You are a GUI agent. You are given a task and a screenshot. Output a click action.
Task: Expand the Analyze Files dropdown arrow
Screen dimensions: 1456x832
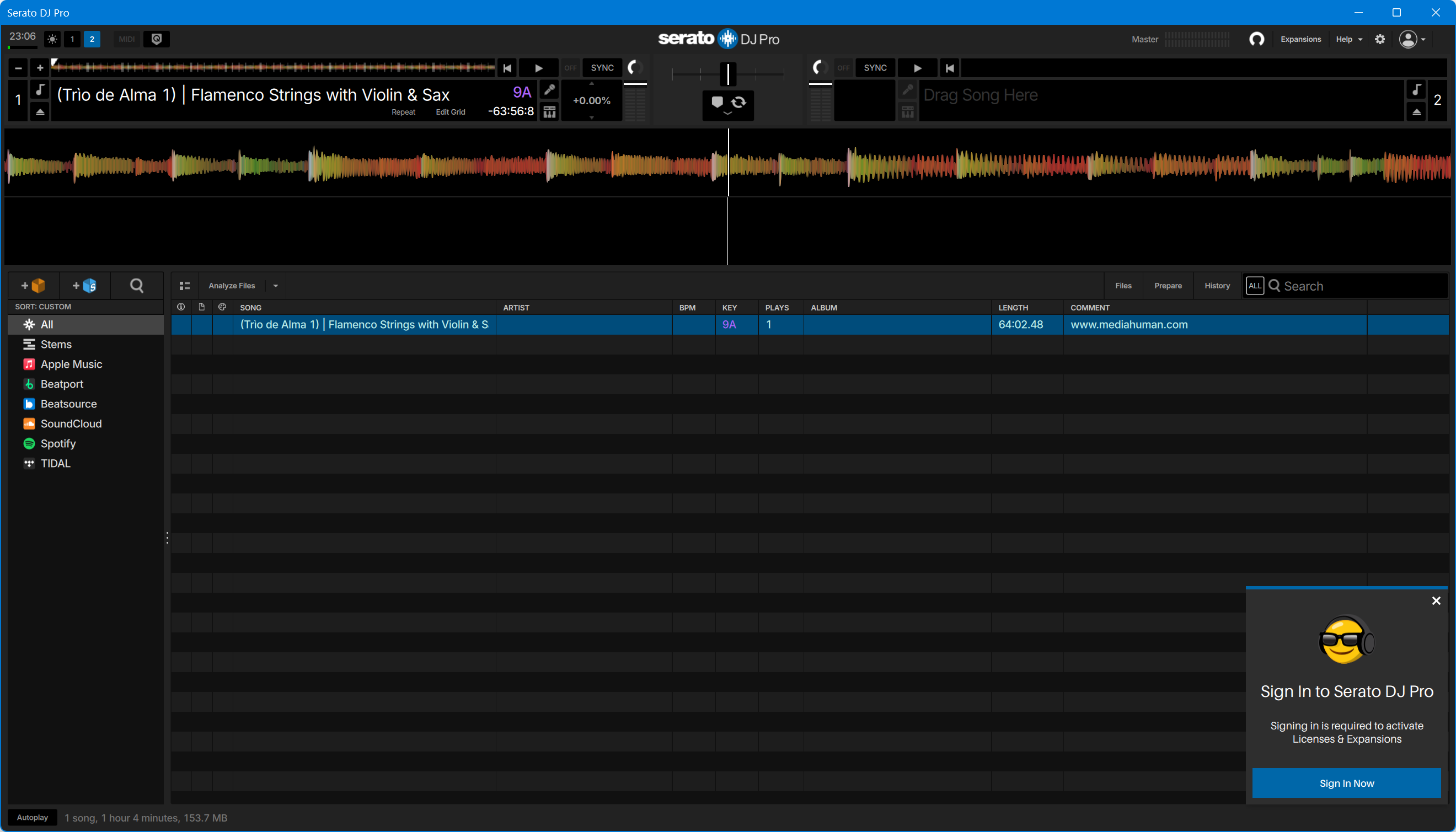point(276,286)
